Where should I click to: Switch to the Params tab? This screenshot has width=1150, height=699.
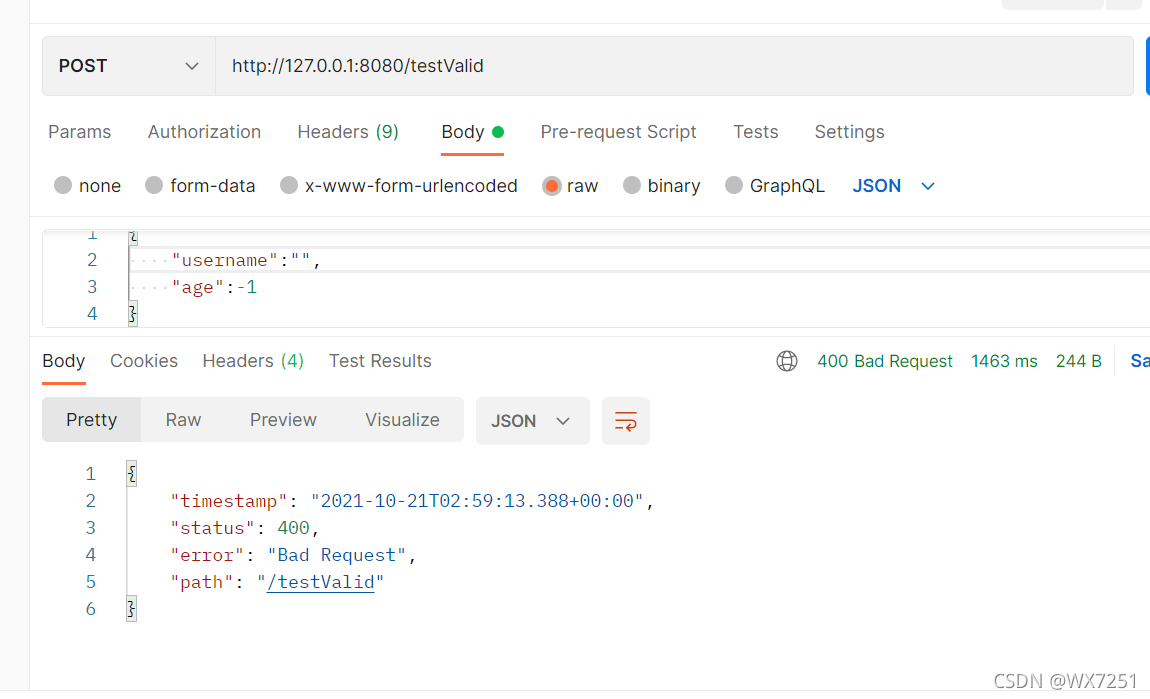click(x=80, y=132)
